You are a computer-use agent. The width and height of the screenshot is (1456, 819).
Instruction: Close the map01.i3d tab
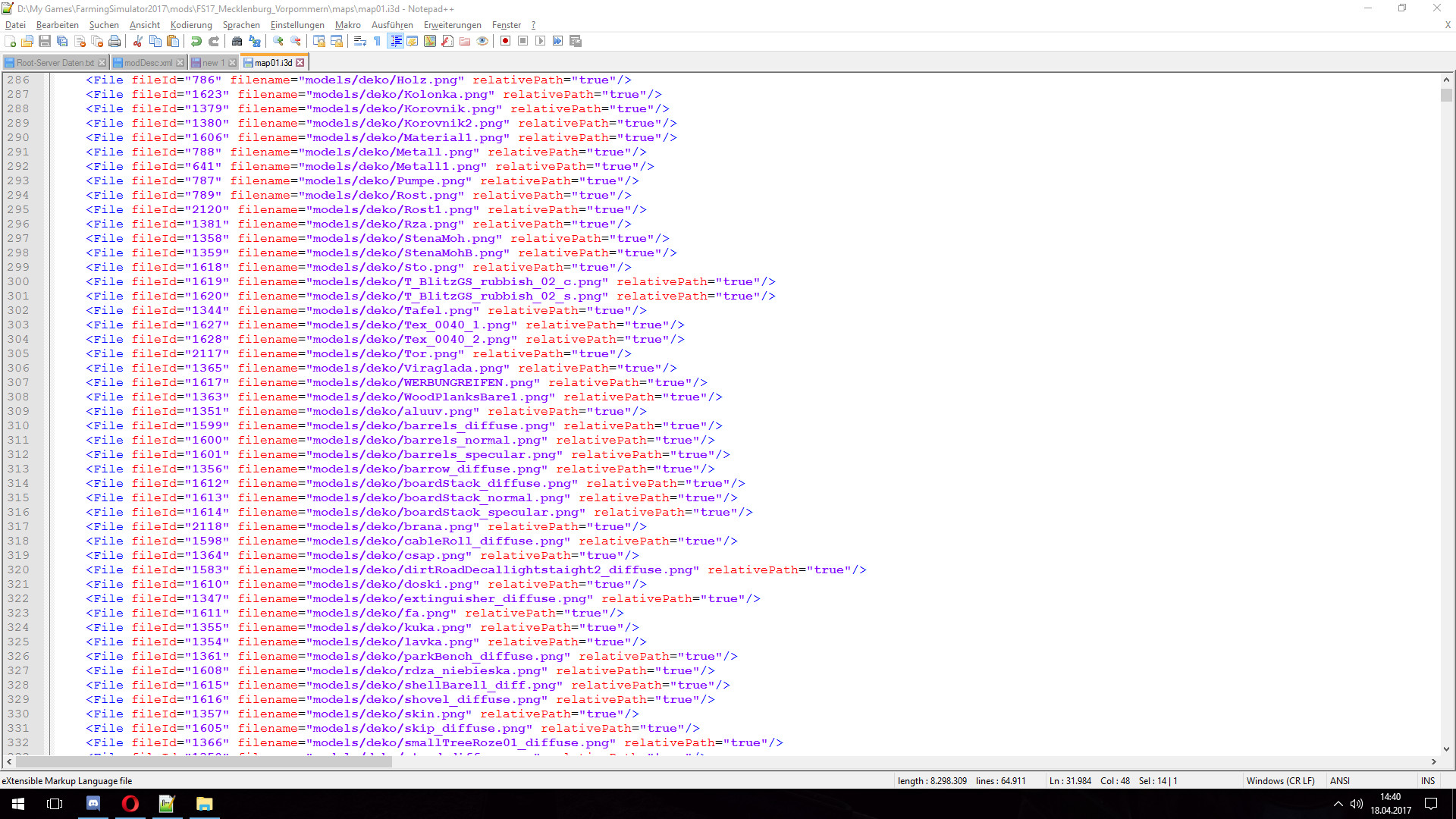coord(300,63)
